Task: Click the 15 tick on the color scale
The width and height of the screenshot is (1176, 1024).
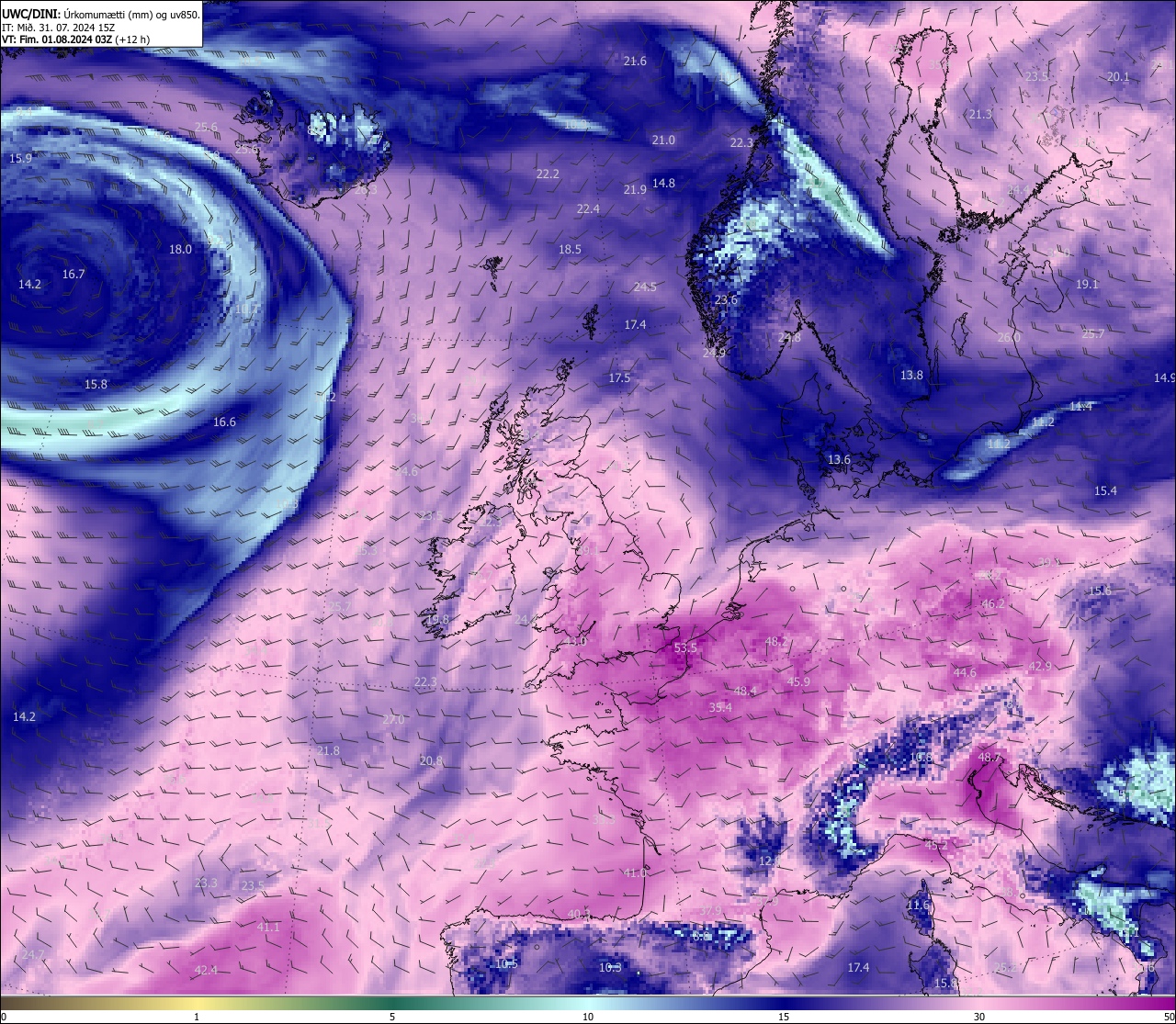Action: [x=784, y=1017]
